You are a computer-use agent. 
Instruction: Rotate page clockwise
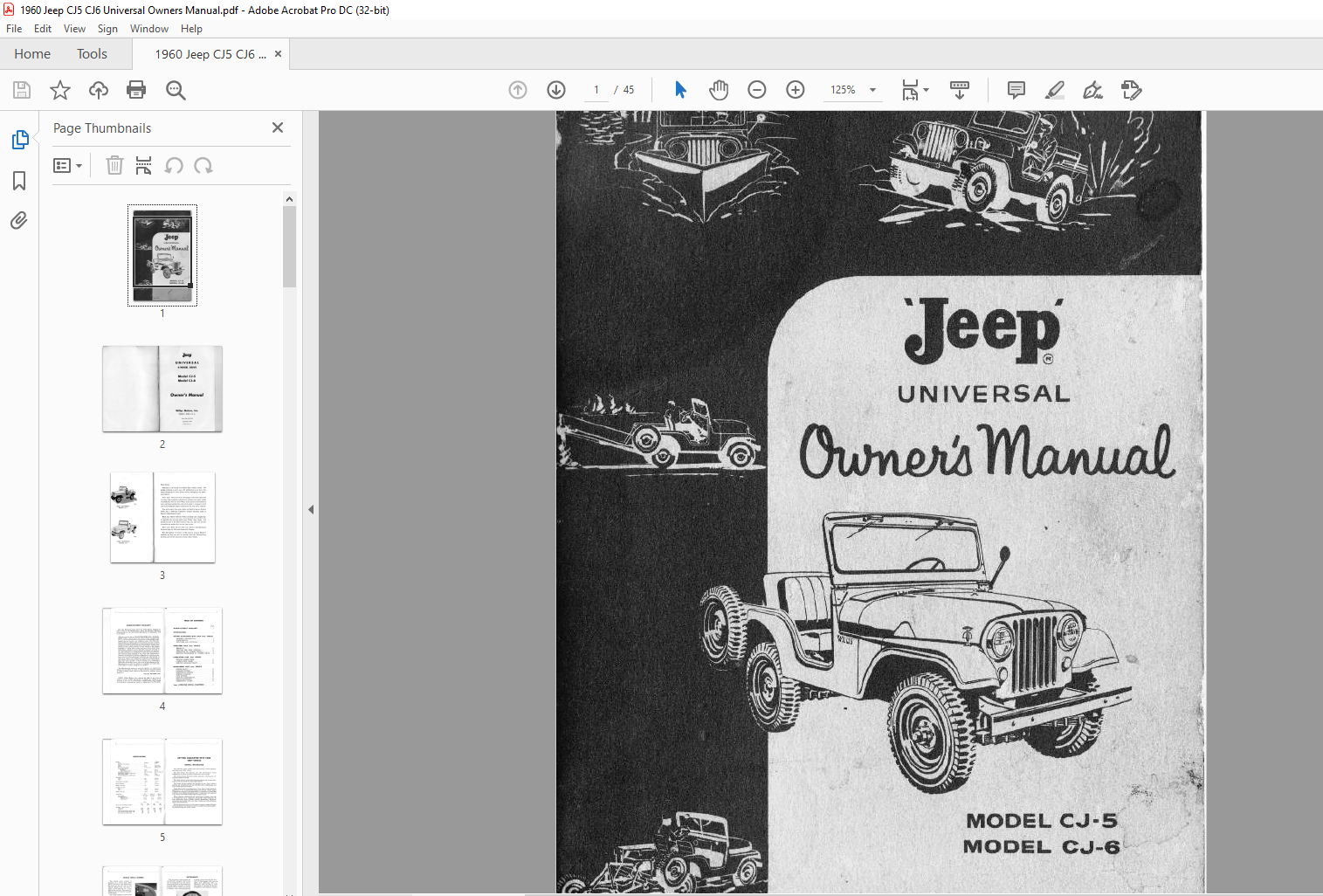[x=203, y=166]
